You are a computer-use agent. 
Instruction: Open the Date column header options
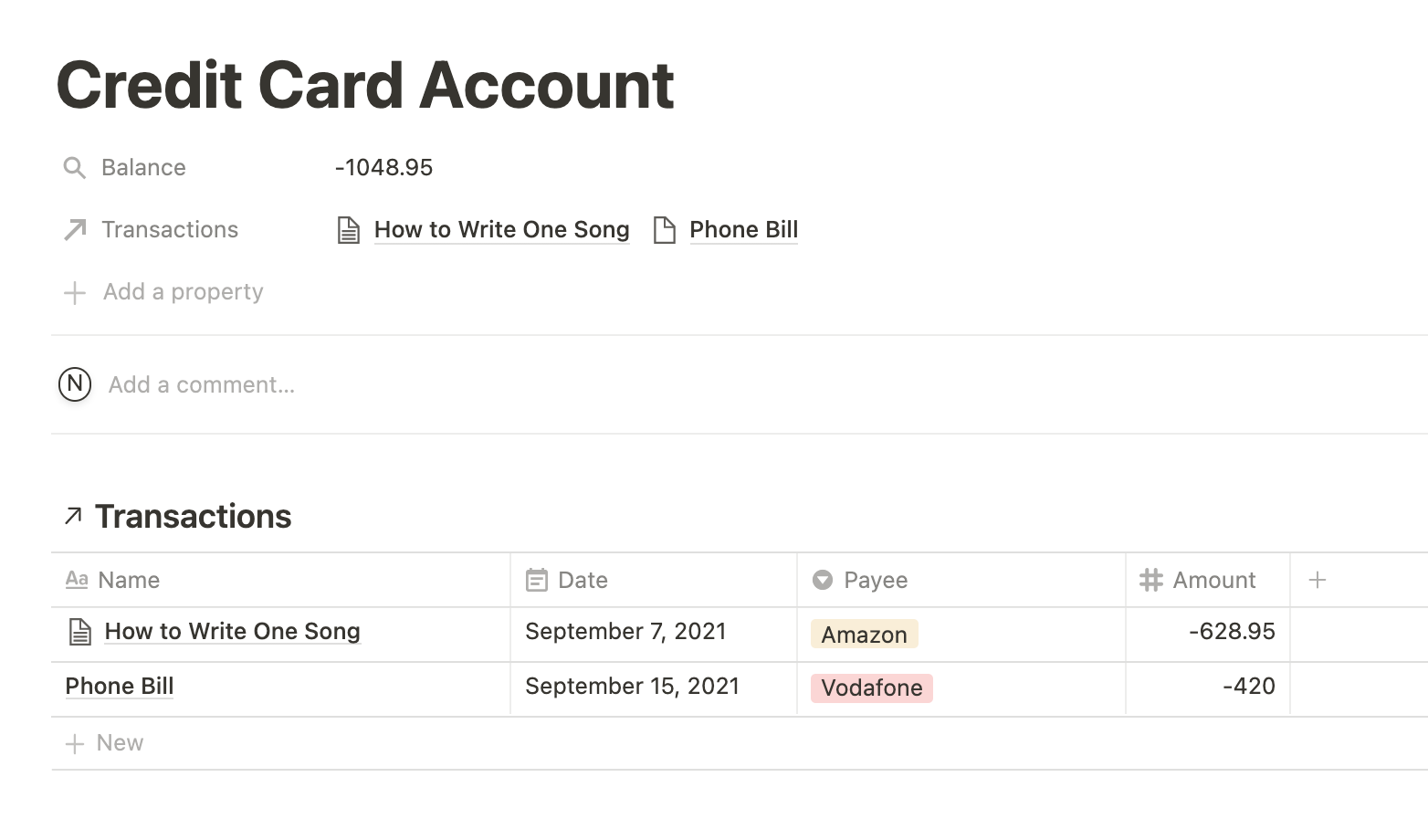pos(654,580)
